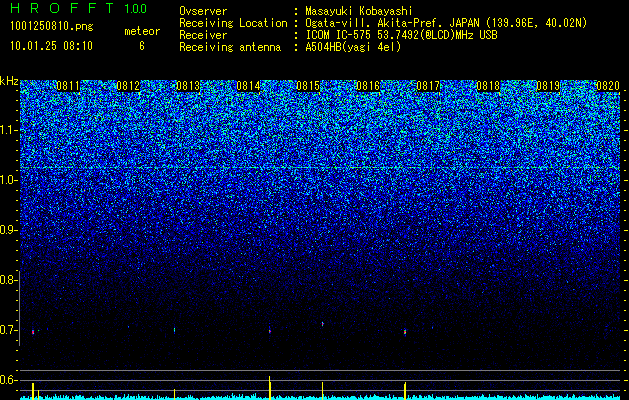Click the meteor echo before the 0811 marker
Image resolution: width=629 pixels, height=400 pixels.
click(x=33, y=332)
